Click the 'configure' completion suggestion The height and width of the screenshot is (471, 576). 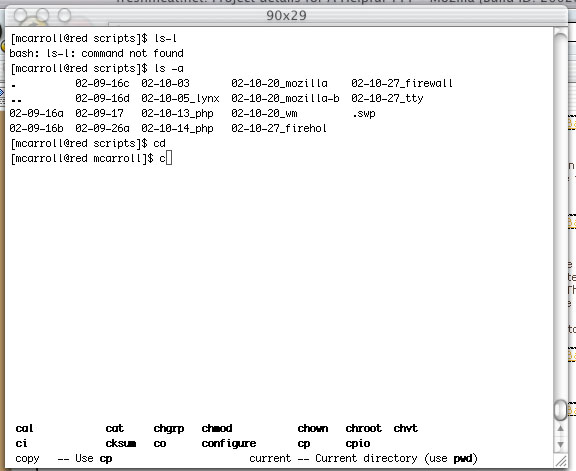coord(228,444)
